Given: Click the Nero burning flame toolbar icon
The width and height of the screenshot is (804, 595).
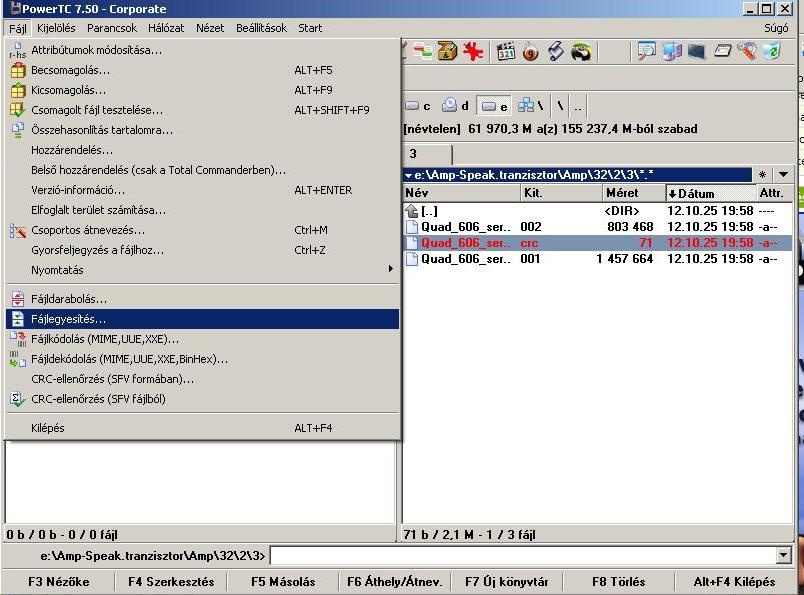Looking at the screenshot, I should point(531,52).
